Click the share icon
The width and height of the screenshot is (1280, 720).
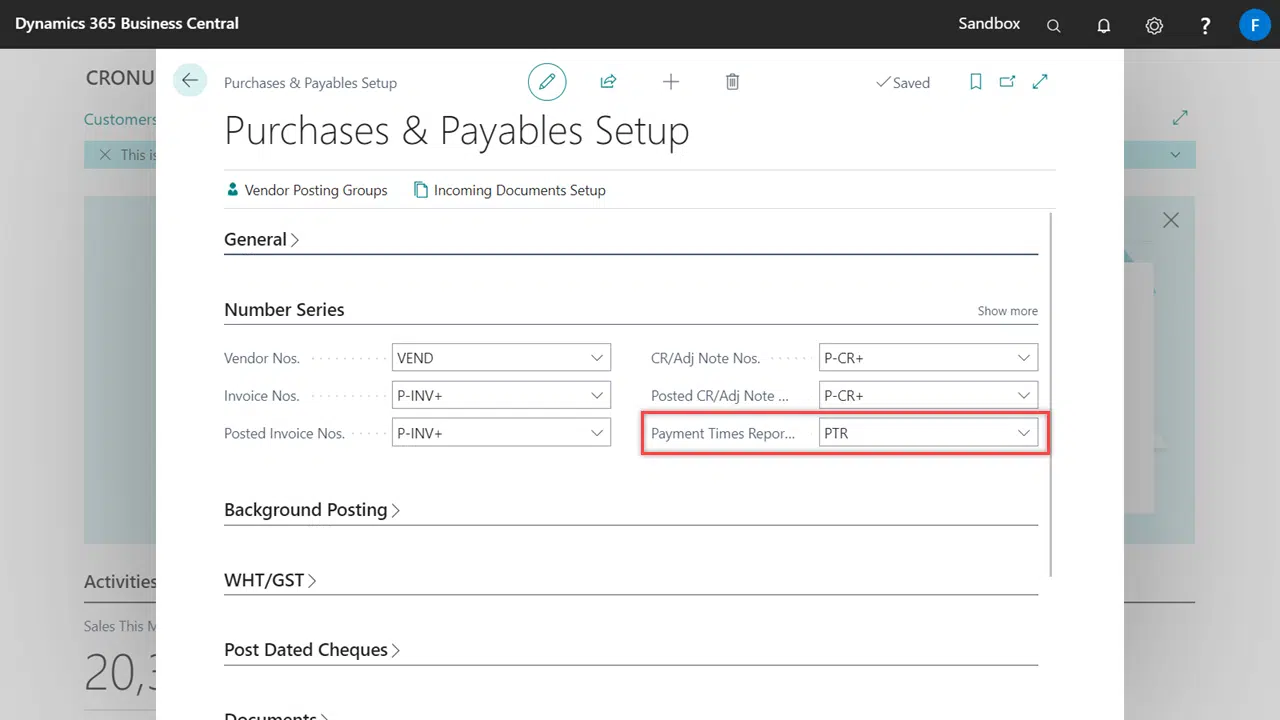pos(608,82)
